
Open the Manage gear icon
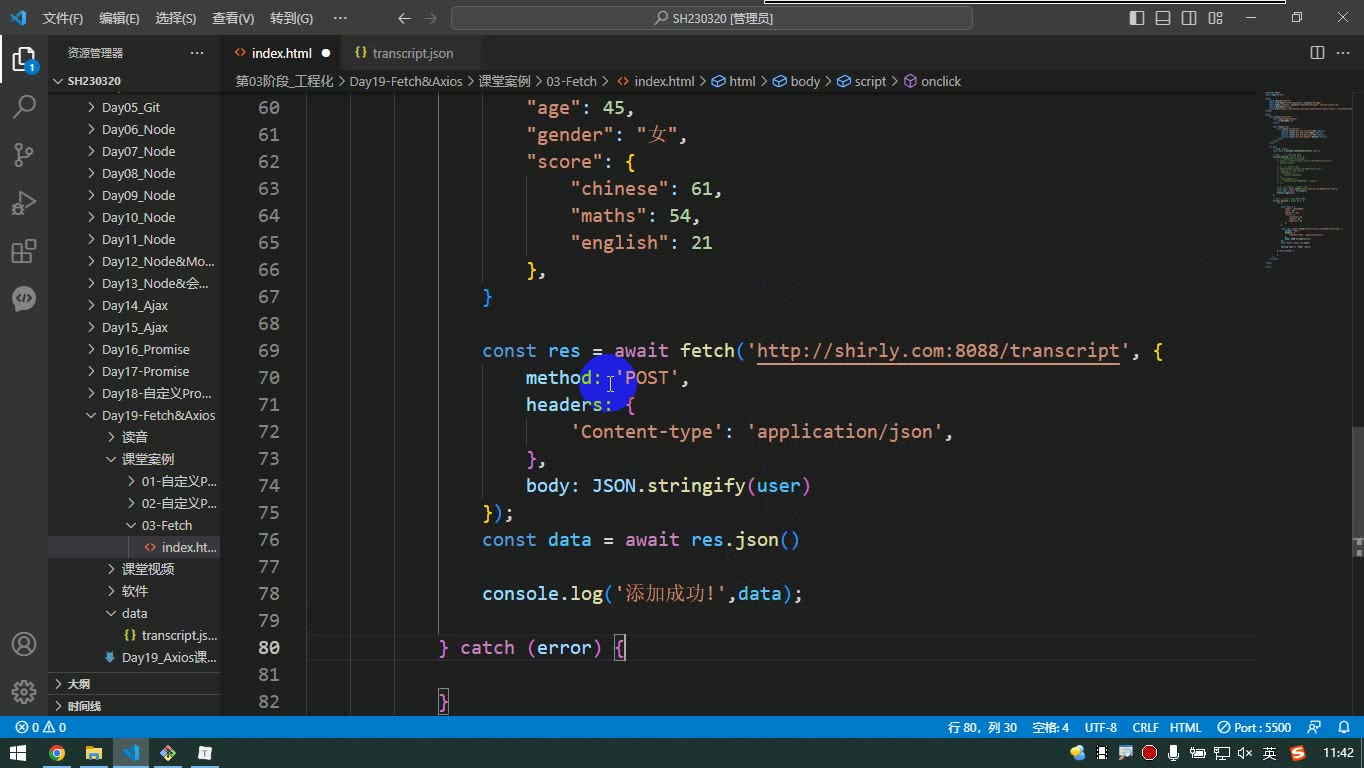coord(24,692)
